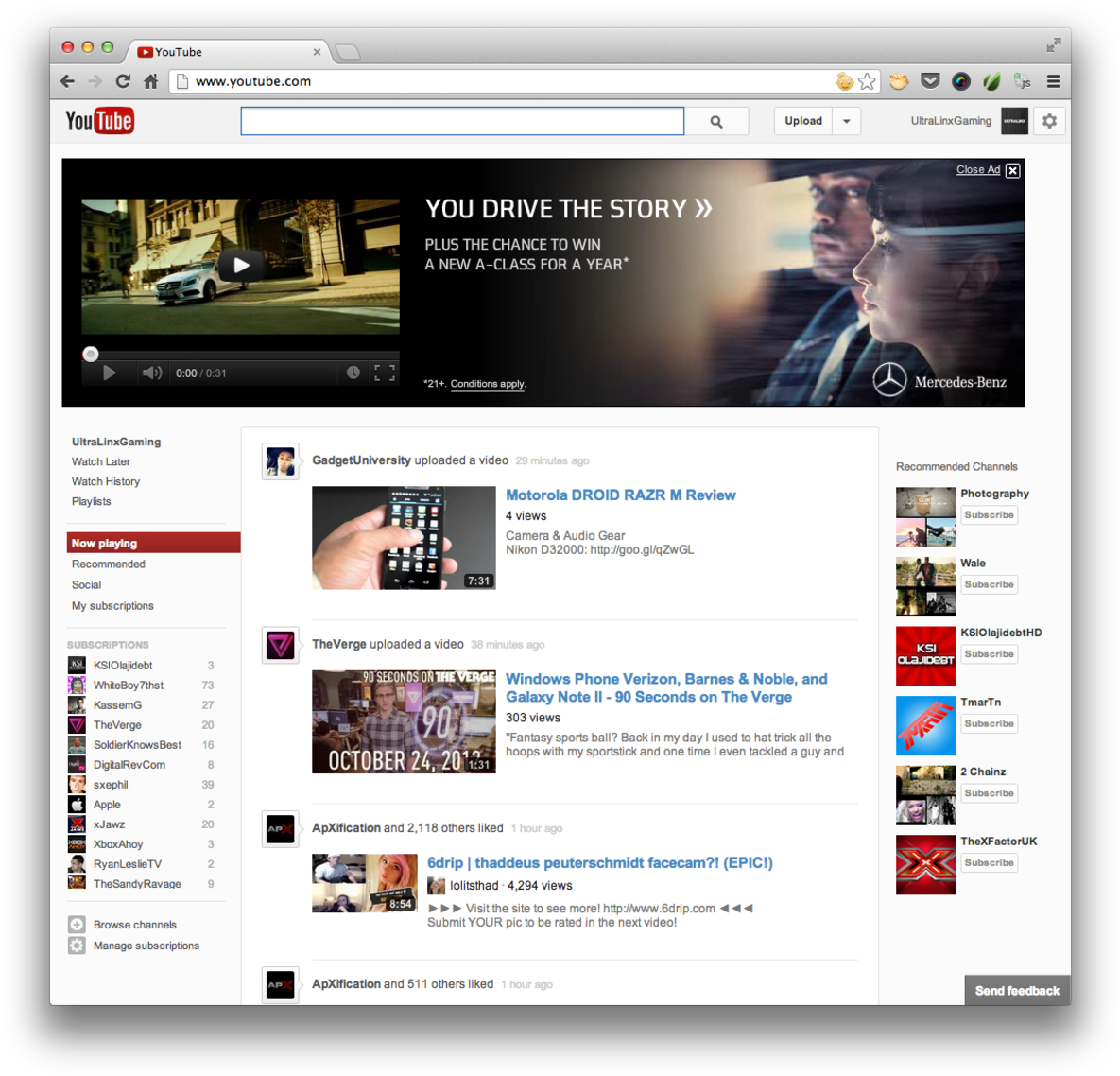
Task: Click the Mercedes-Benz star logo
Action: pos(889,379)
